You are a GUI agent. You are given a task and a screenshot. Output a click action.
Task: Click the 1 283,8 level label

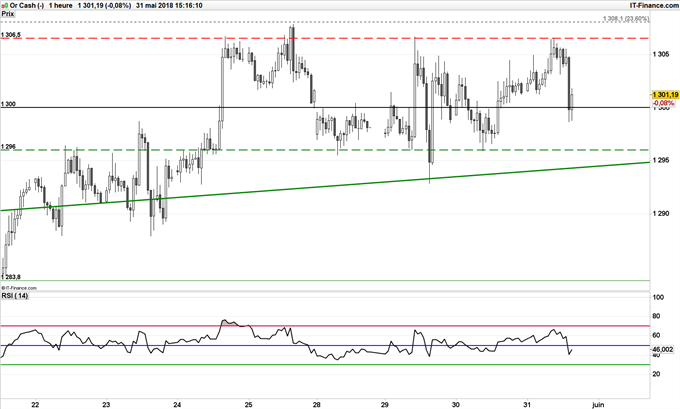pos(11,277)
